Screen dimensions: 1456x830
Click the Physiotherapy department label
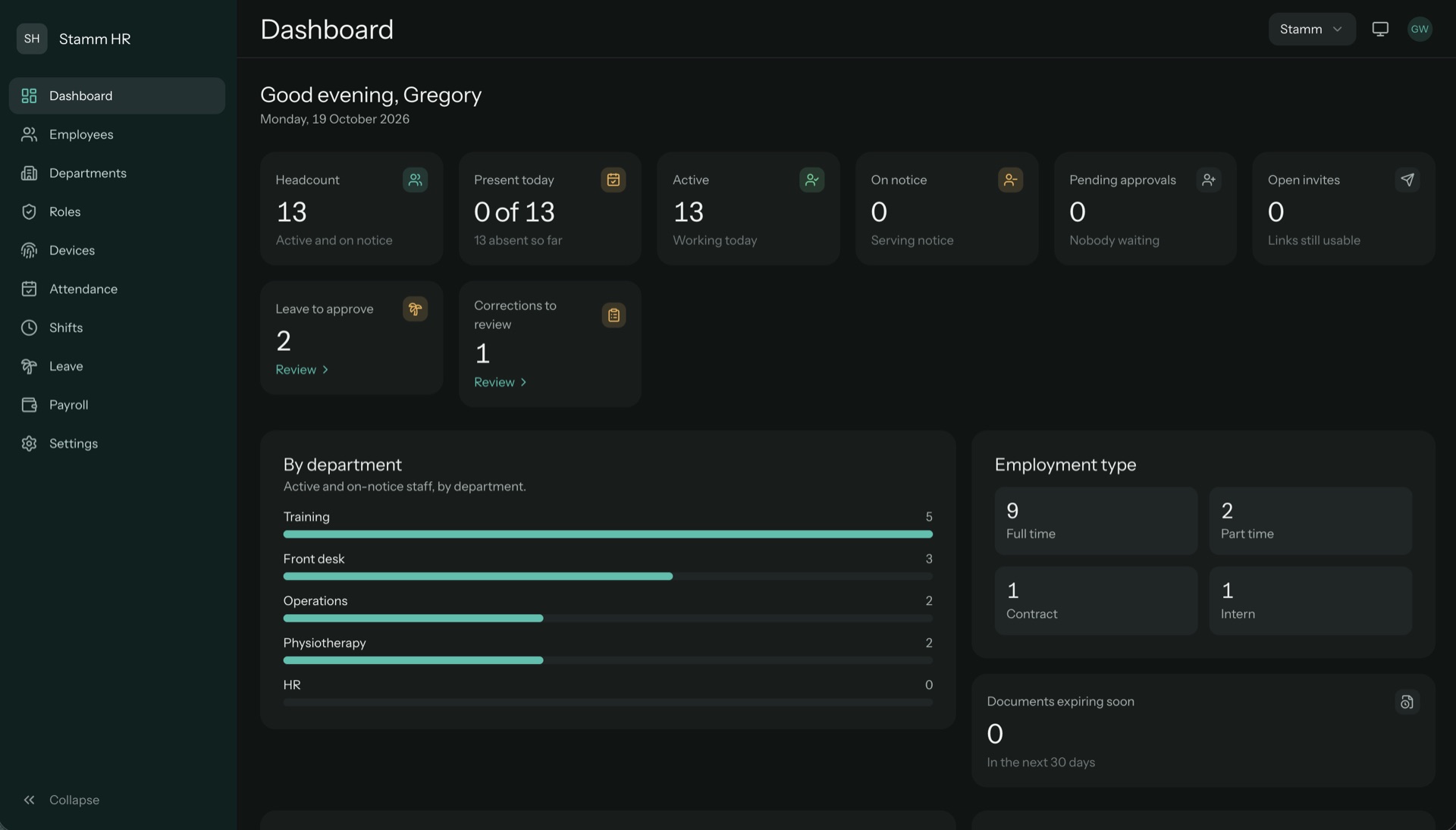click(x=325, y=643)
